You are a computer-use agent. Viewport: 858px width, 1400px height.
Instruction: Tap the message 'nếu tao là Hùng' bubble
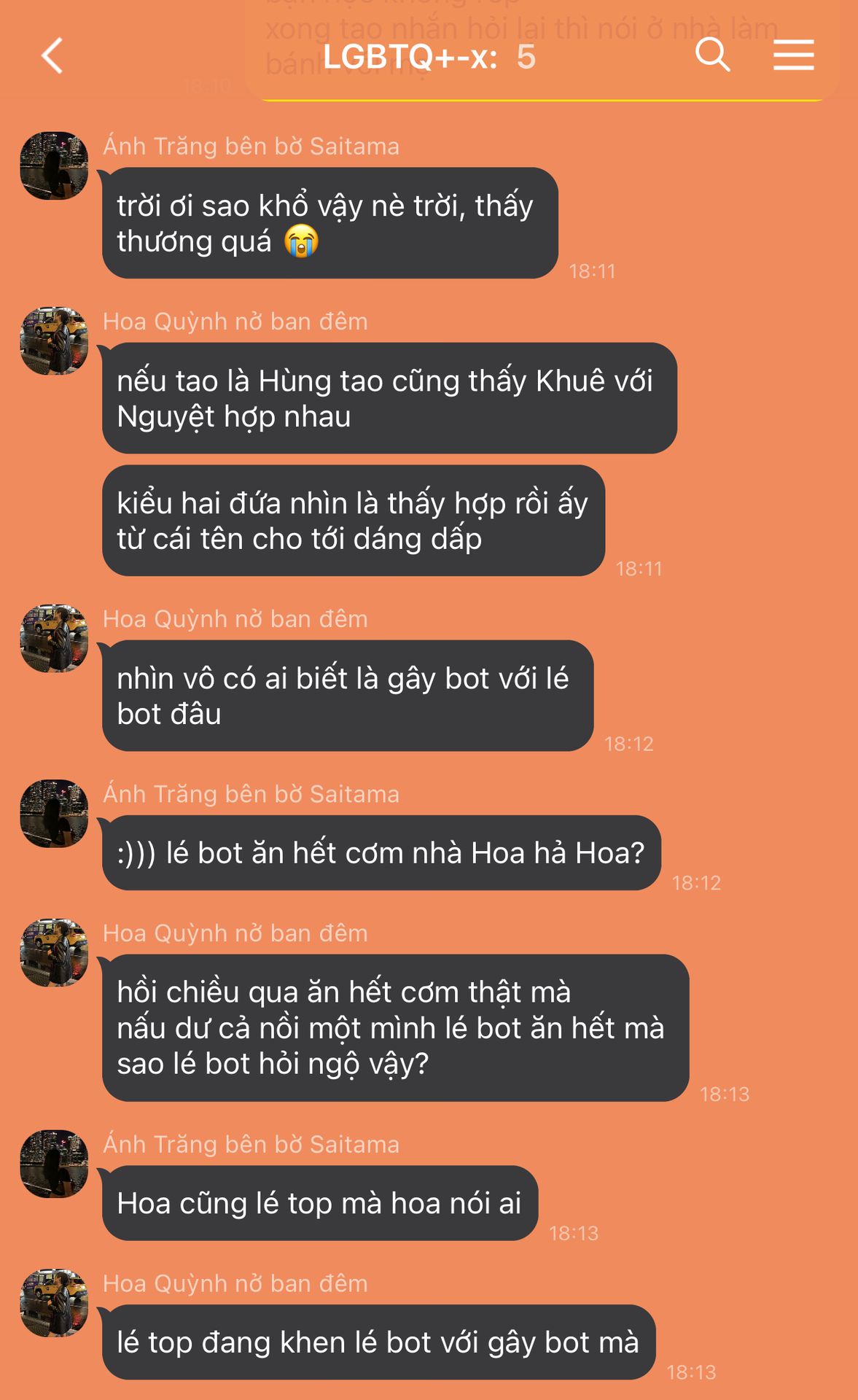coord(389,398)
